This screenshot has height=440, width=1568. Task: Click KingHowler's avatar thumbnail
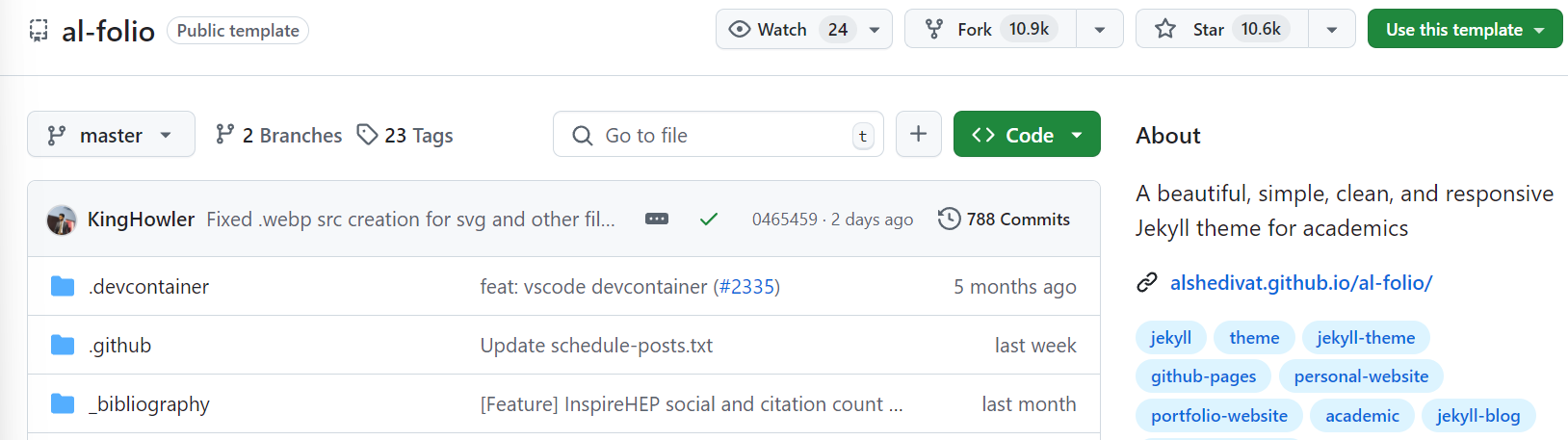click(62, 220)
